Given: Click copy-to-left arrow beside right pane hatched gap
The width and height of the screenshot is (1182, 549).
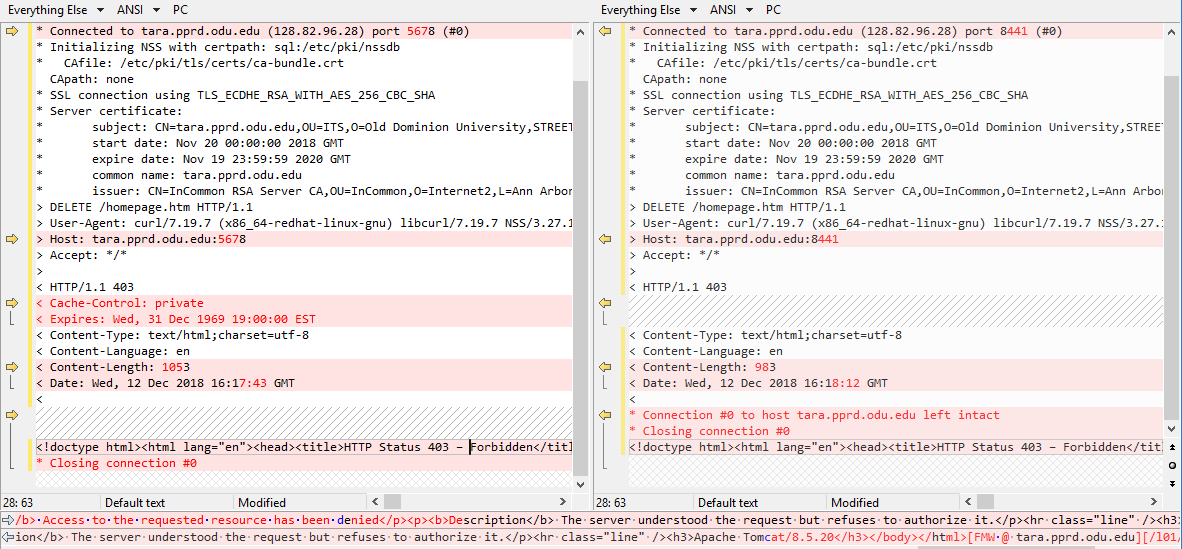Looking at the screenshot, I should click(x=605, y=302).
